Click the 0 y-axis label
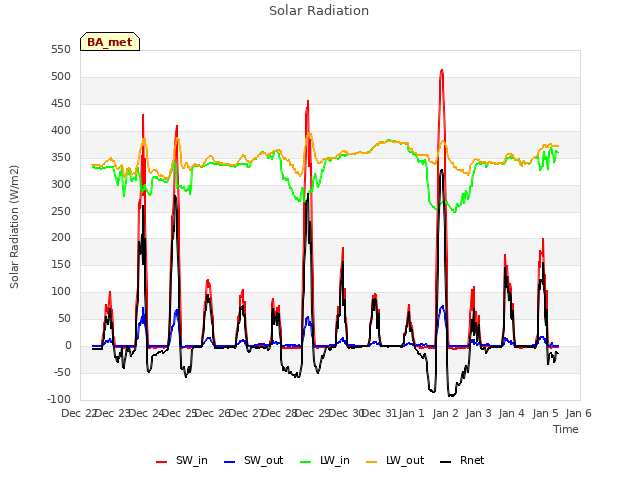This screenshot has width=640, height=480. [68, 345]
